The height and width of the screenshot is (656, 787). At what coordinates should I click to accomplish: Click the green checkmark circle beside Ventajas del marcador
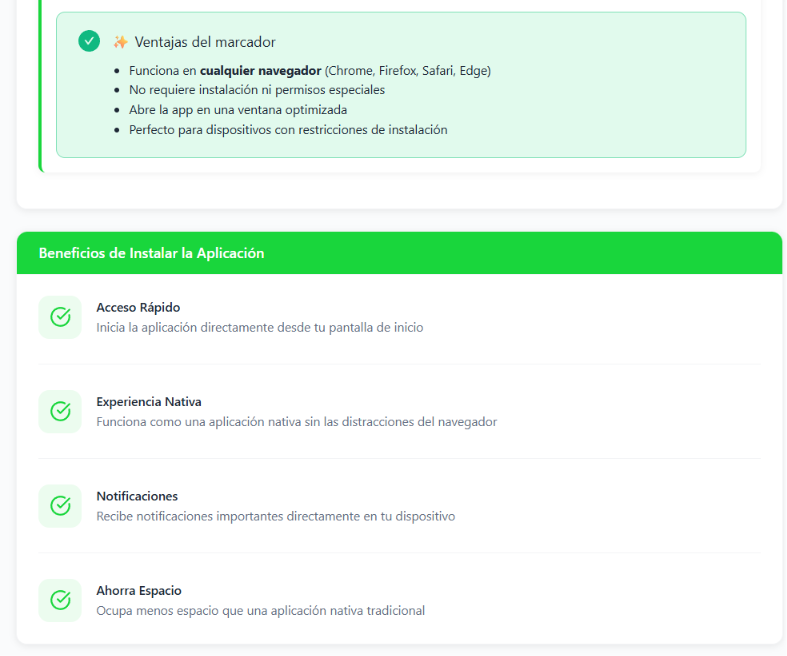tap(89, 41)
